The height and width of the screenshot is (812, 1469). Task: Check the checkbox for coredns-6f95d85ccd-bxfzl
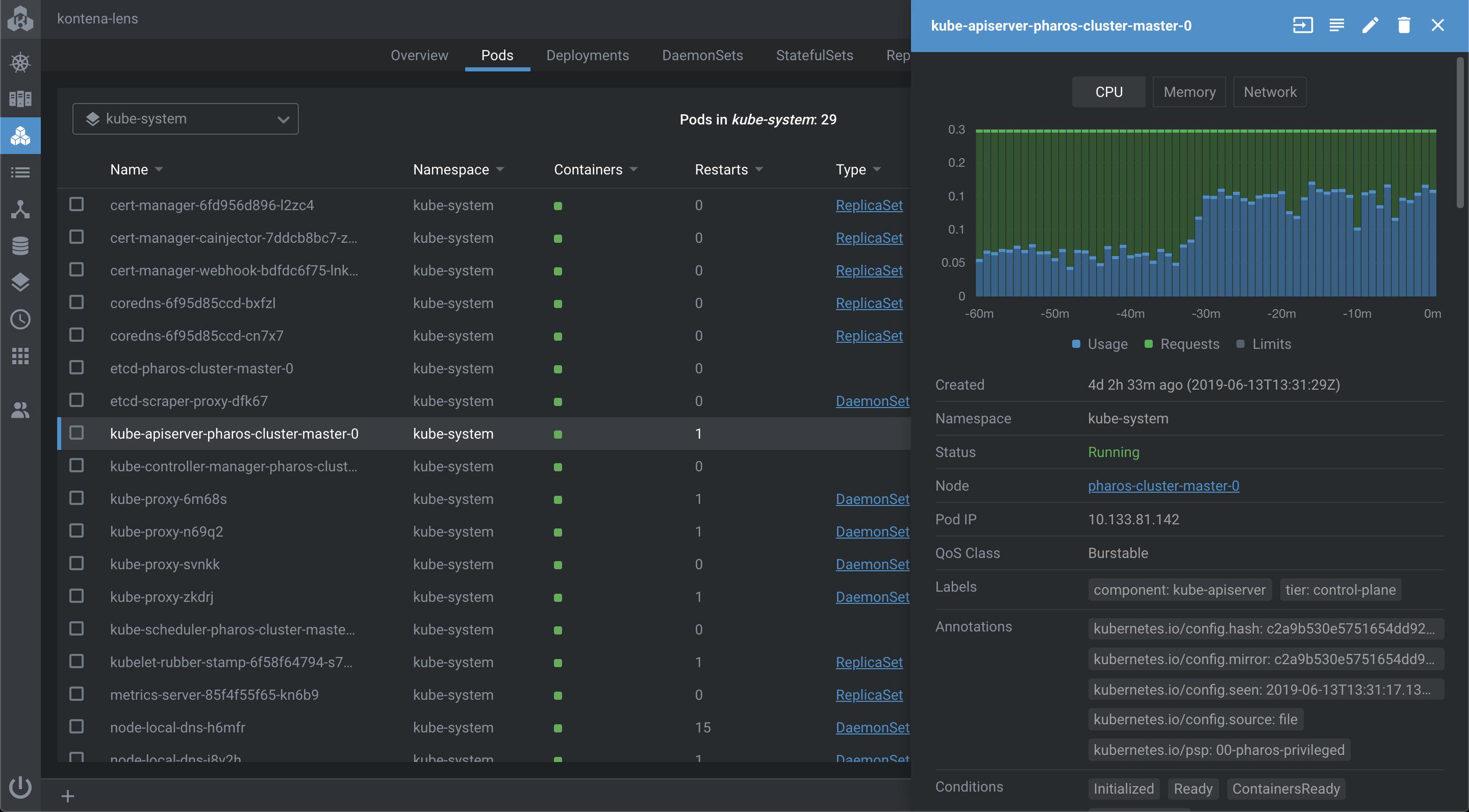click(x=77, y=302)
